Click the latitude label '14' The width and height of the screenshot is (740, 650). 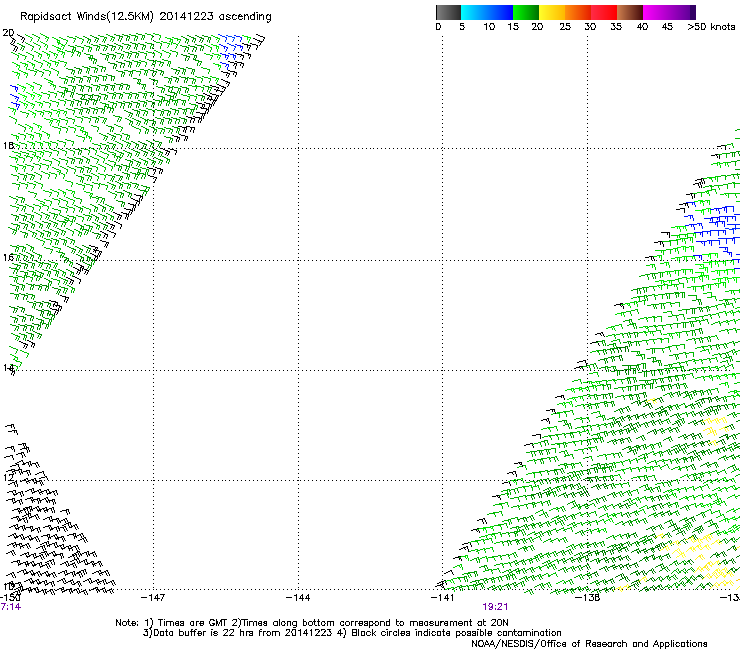pos(8,368)
